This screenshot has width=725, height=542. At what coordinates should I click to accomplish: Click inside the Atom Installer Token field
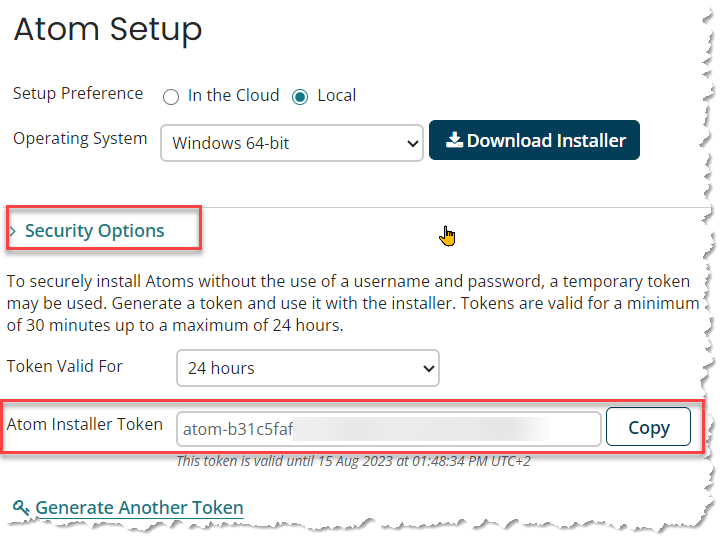[x=388, y=429]
